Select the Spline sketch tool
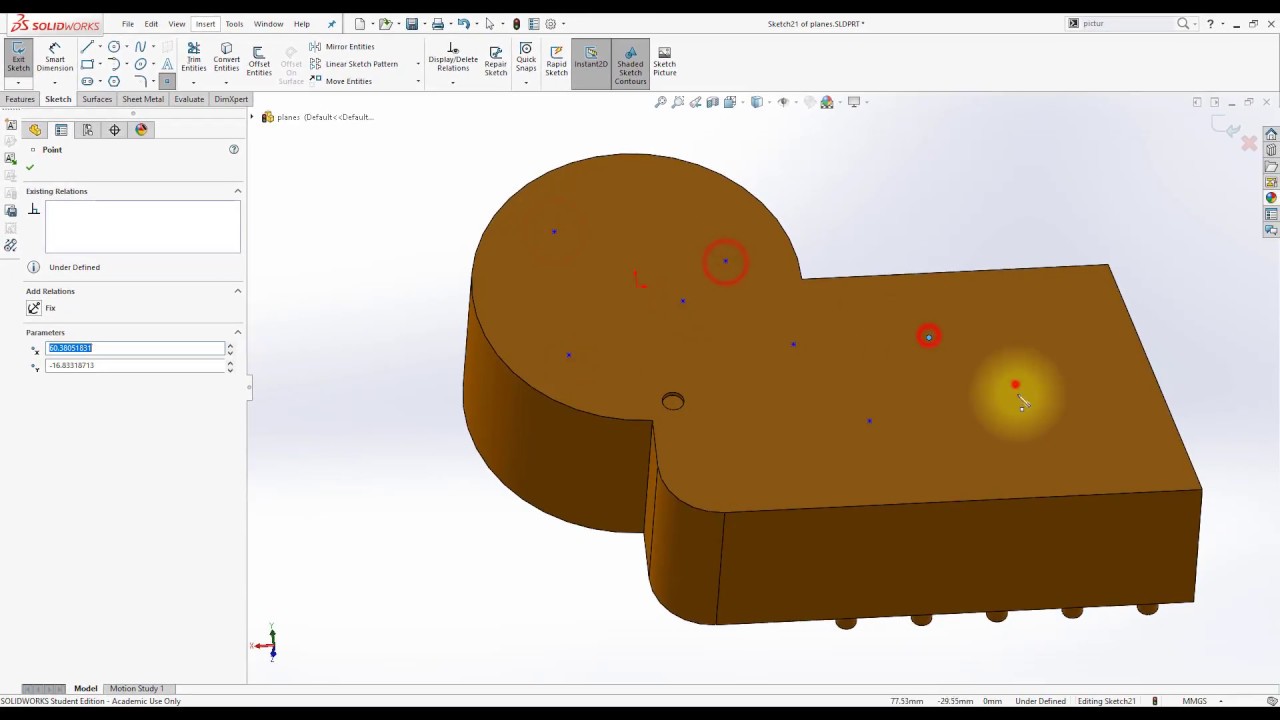Screen dimensions: 1280x720 point(140,47)
